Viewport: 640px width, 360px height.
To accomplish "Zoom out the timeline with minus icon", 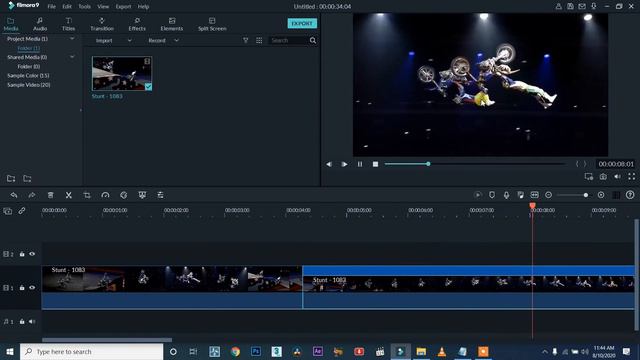I will [x=549, y=195].
